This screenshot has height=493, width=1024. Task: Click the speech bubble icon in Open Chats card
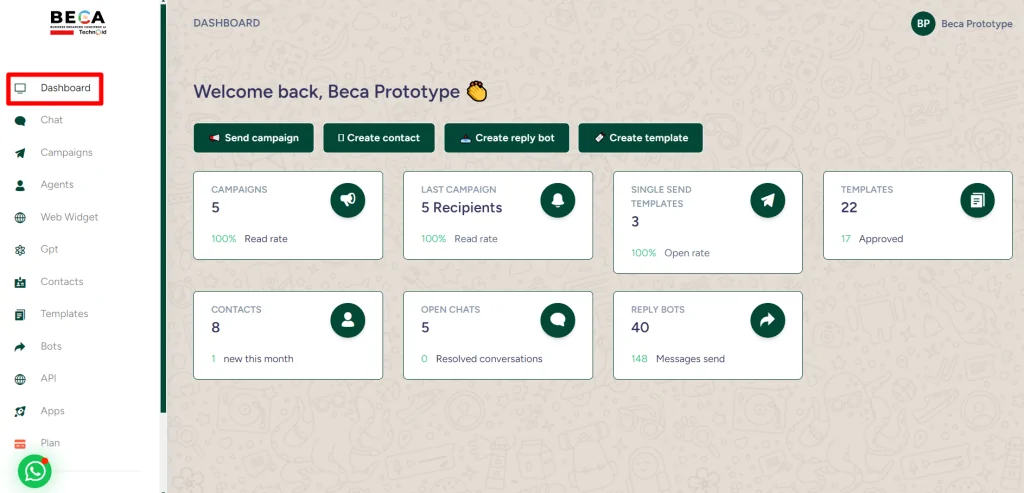(x=557, y=320)
